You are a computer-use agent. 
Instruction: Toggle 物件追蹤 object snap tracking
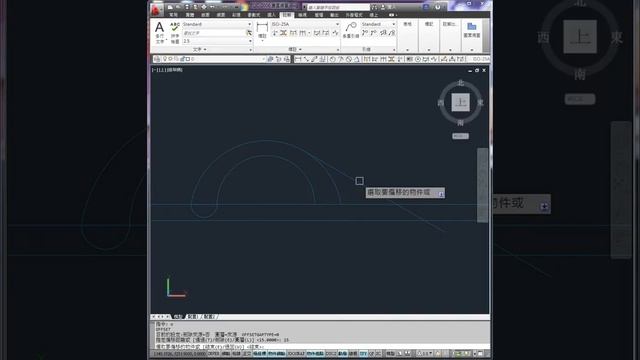[315, 353]
